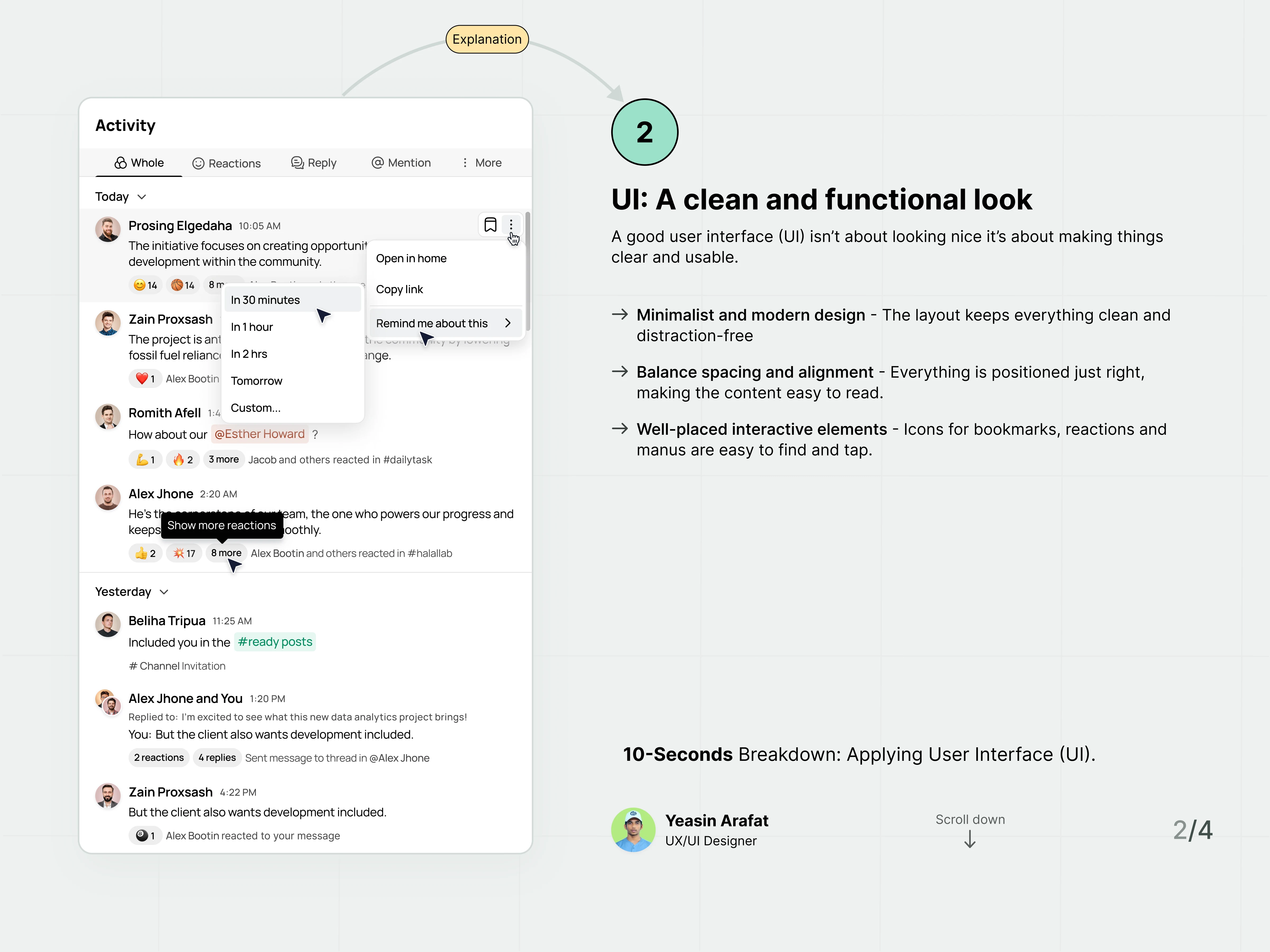The height and width of the screenshot is (952, 1270).
Task: Click the red heart reaction with 1
Action: tap(145, 379)
